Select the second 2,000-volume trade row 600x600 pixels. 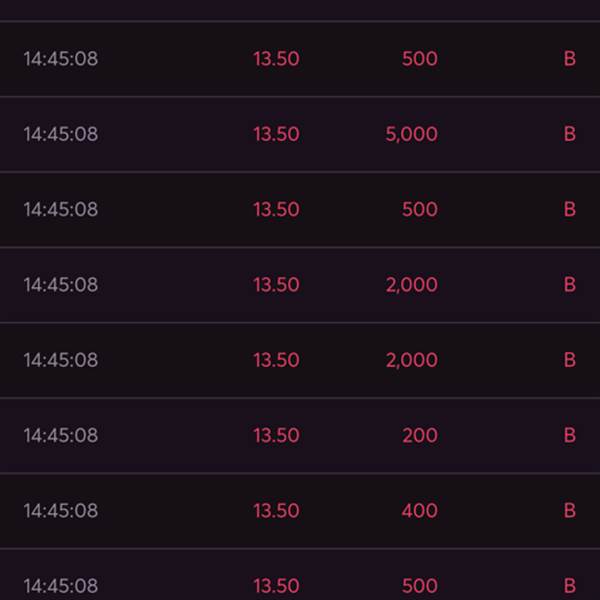tap(300, 360)
